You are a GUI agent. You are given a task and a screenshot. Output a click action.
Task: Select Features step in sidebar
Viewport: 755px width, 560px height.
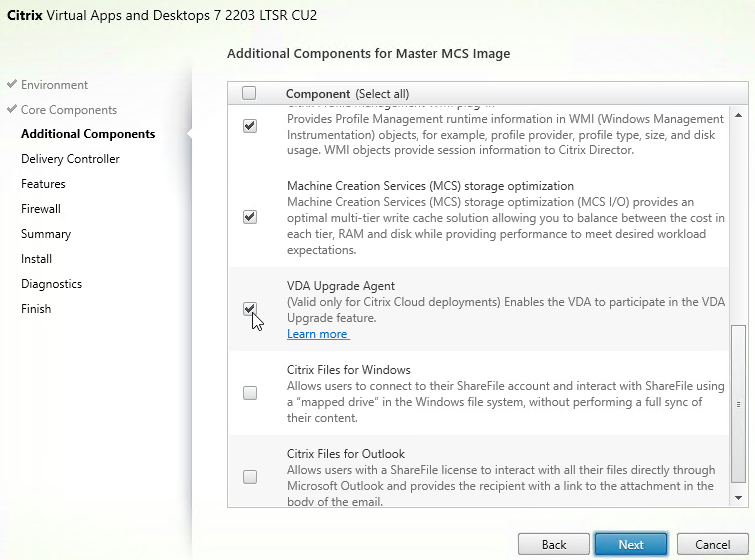coord(43,184)
